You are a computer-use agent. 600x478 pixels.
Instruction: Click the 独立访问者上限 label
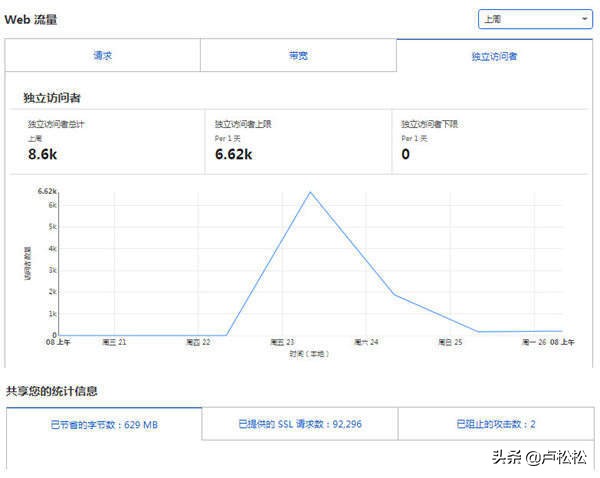(243, 124)
